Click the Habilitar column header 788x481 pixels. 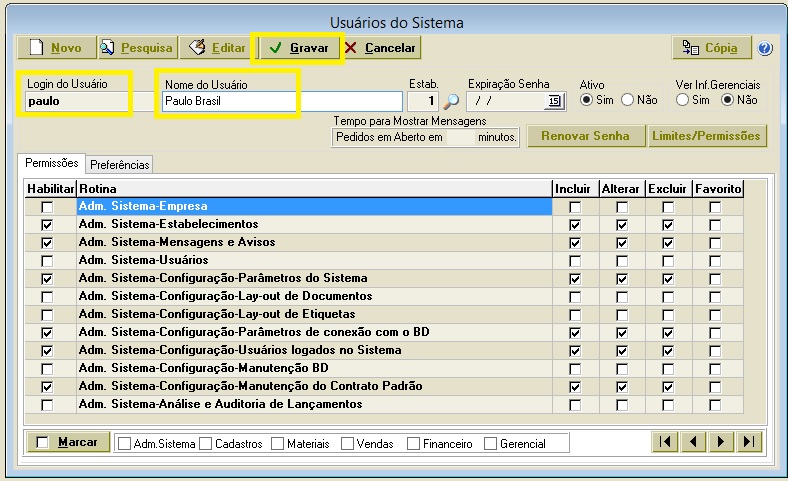pos(50,188)
